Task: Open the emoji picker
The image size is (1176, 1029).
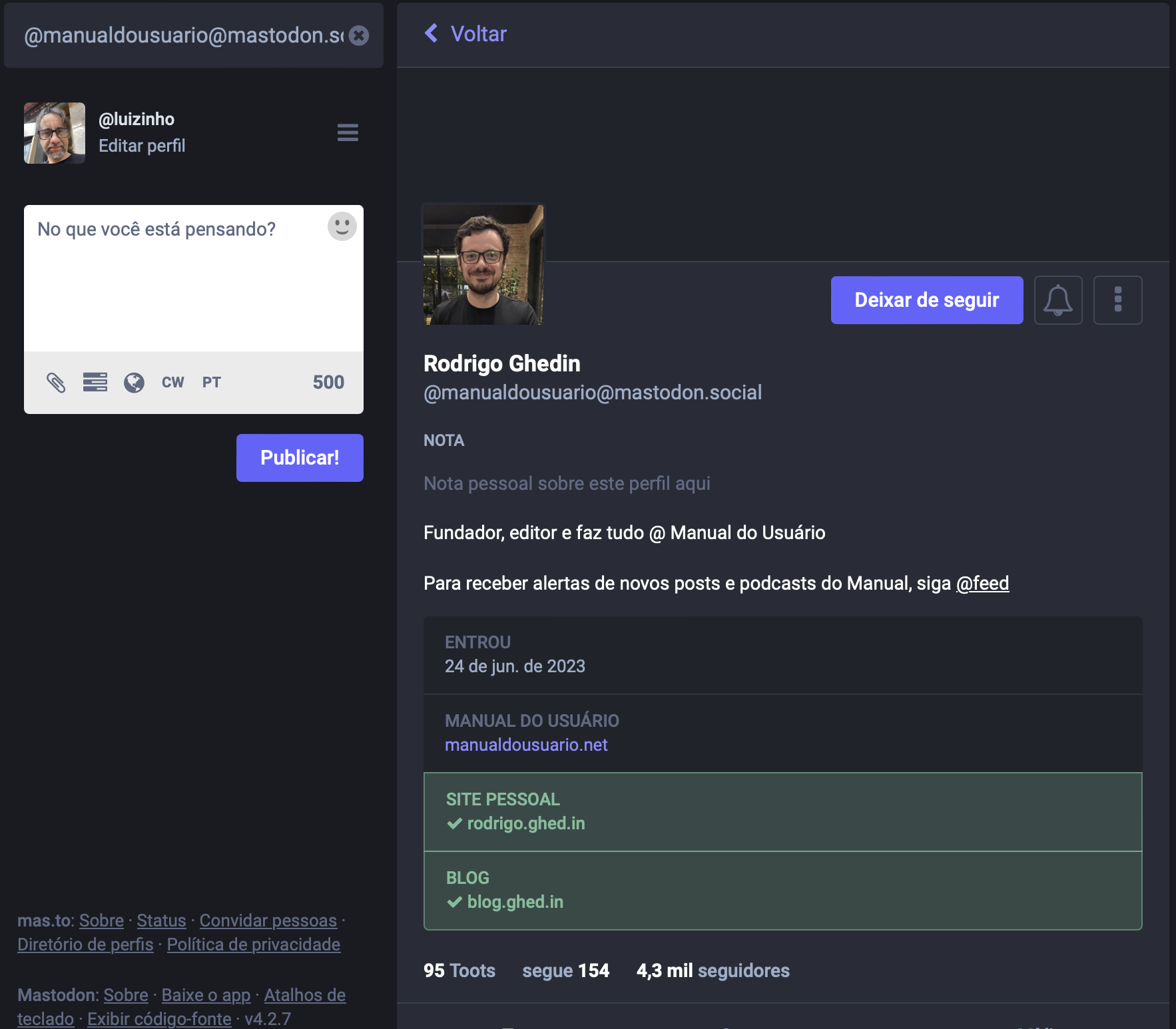Action: point(342,226)
